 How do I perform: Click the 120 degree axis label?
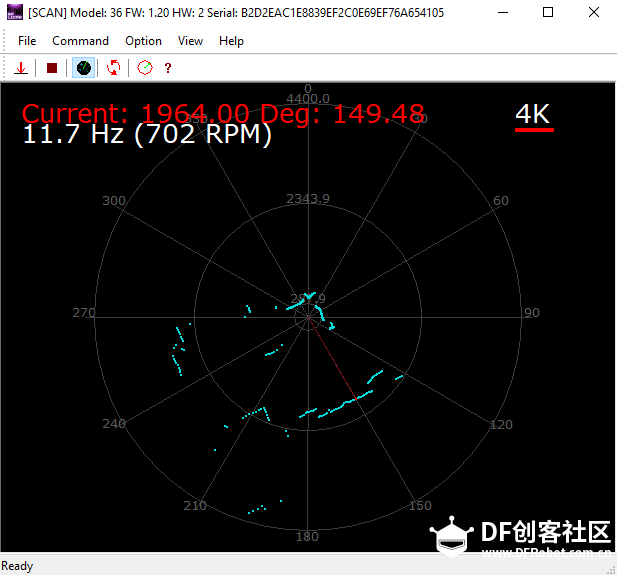(x=501, y=425)
